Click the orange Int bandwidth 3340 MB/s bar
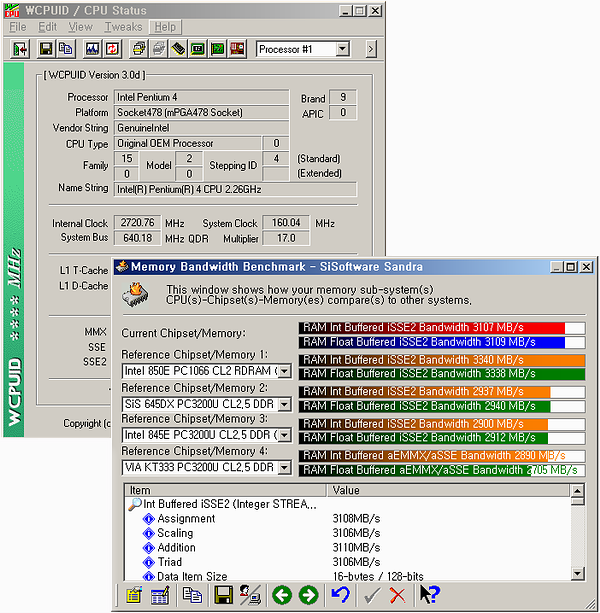 tap(442, 360)
